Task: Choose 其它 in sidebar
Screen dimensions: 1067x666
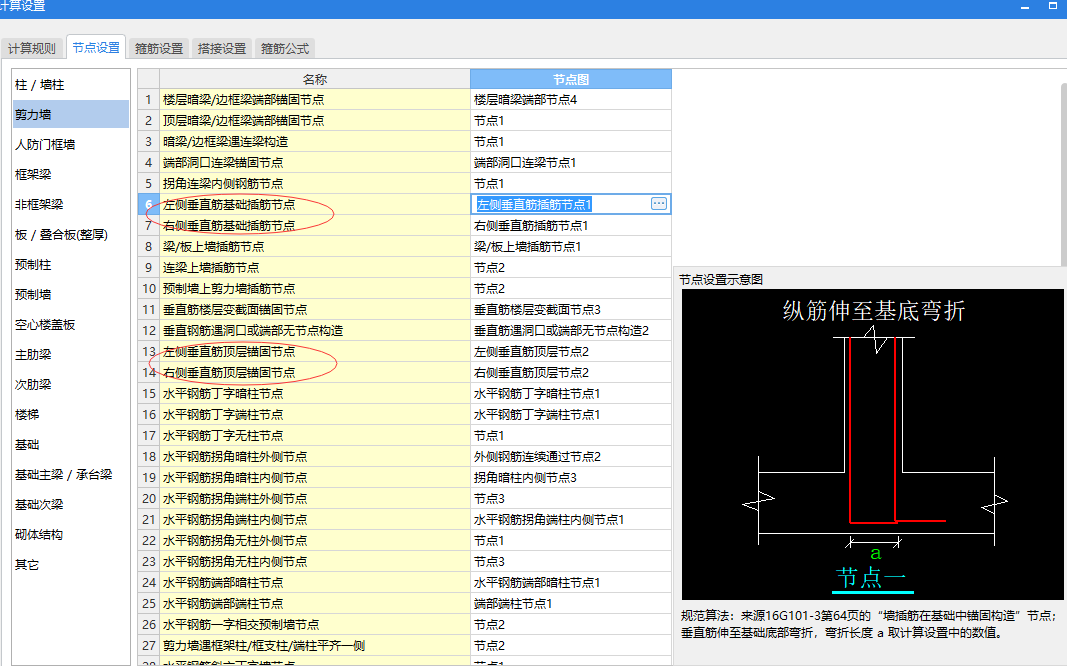Action: tap(71, 564)
